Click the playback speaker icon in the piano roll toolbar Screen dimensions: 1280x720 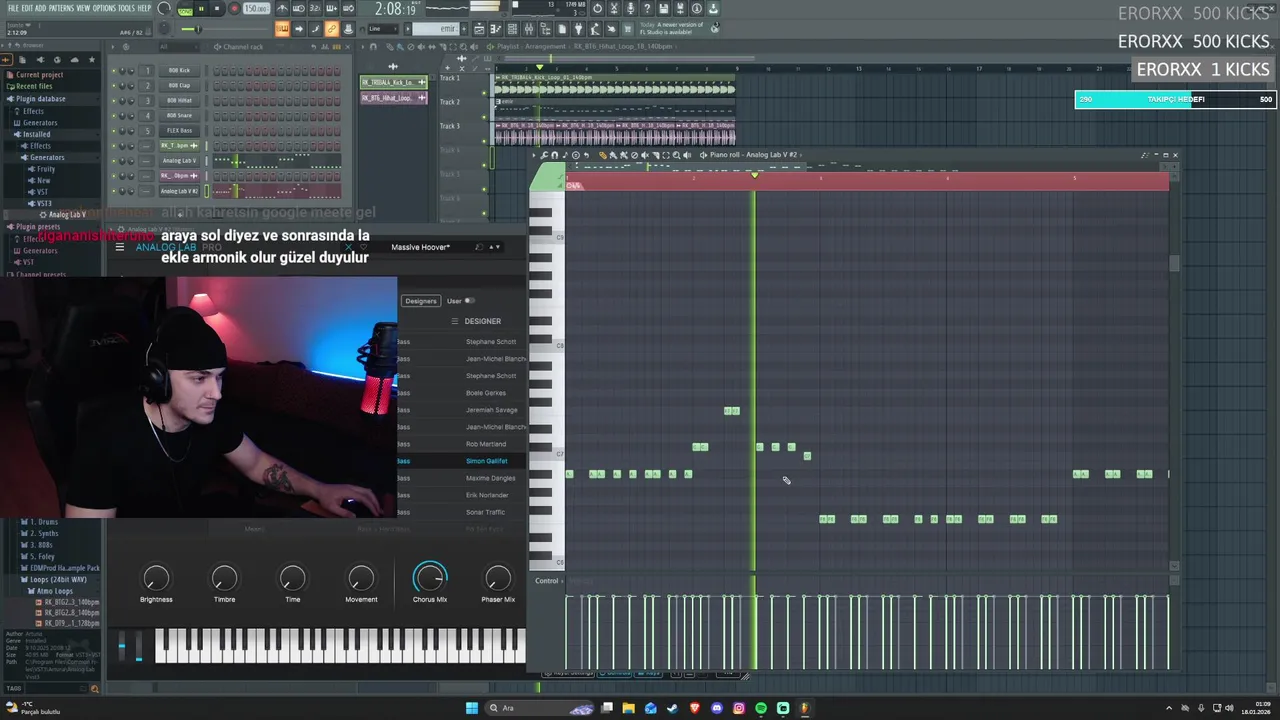pyautogui.click(x=687, y=155)
